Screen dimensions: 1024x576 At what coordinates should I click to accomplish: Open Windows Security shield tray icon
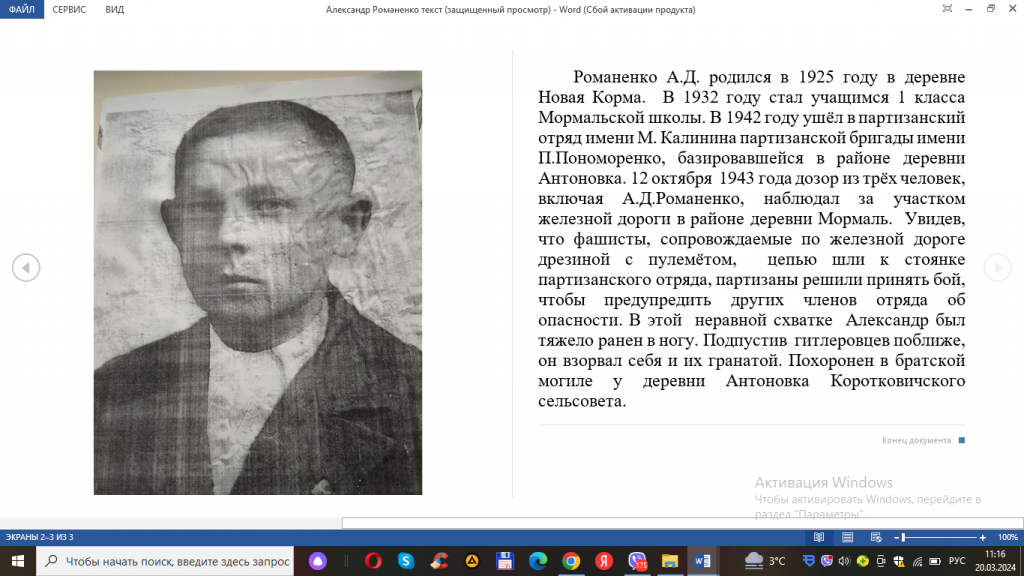pos(899,561)
